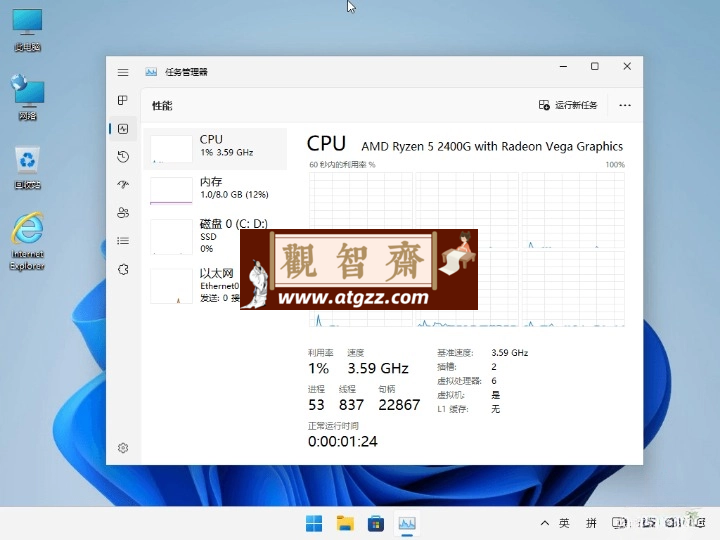Click the thread count 837
The height and width of the screenshot is (540, 720).
351,405
